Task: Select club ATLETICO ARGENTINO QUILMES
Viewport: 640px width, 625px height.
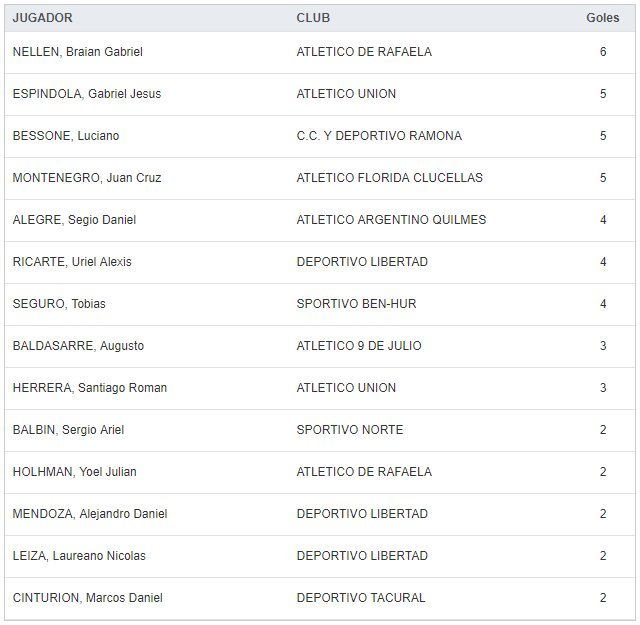Action: pos(391,220)
